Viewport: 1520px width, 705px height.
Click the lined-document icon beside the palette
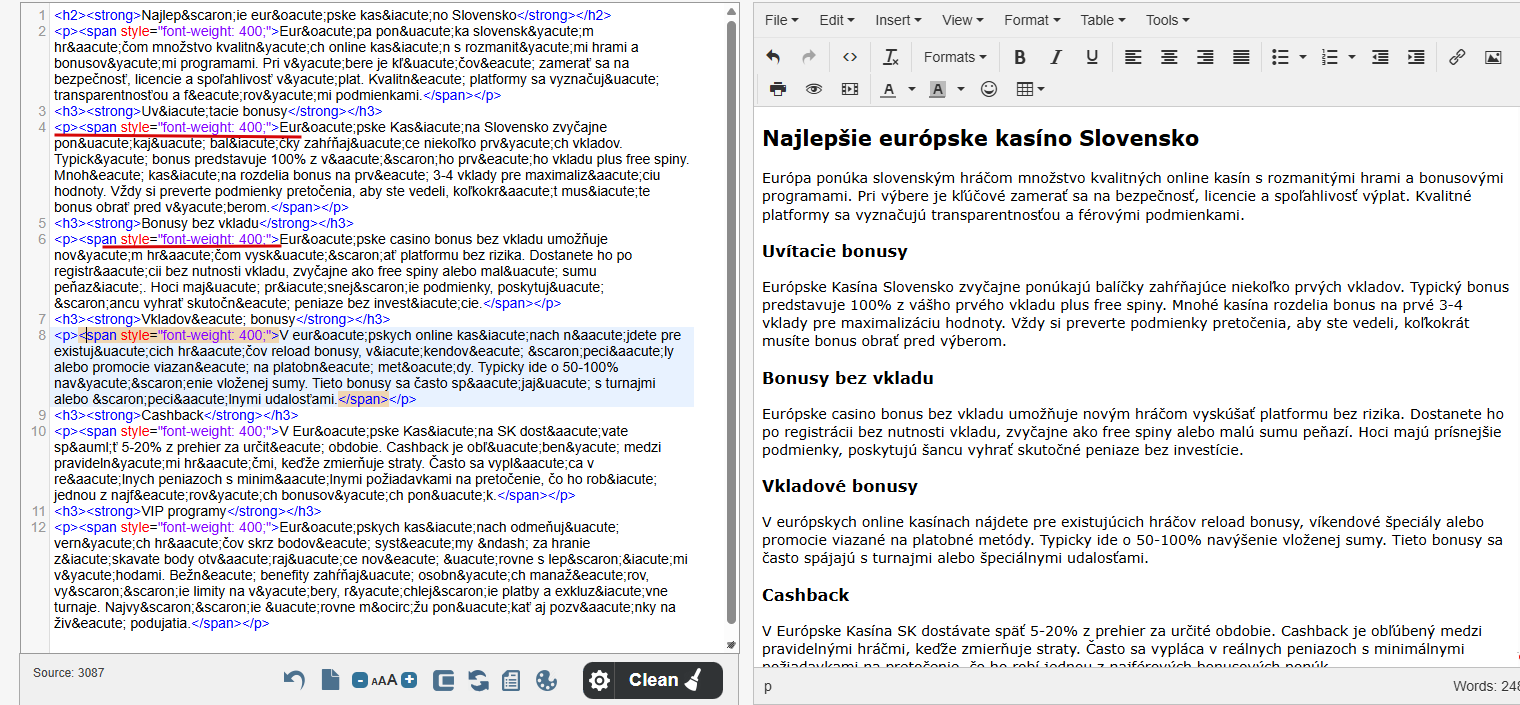(x=511, y=680)
